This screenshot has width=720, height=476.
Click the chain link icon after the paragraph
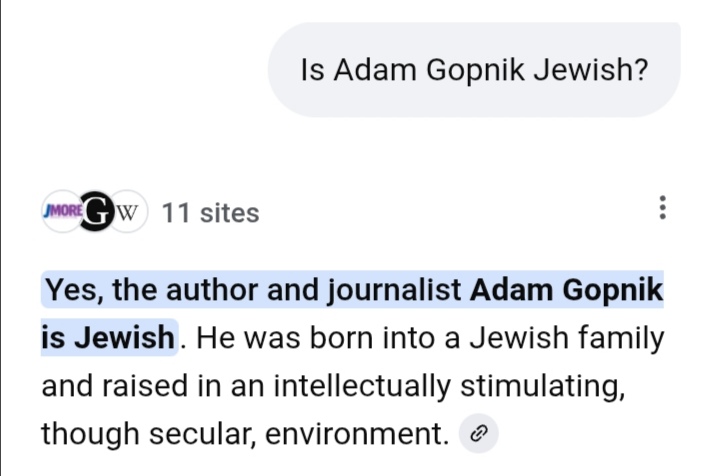coord(478,433)
